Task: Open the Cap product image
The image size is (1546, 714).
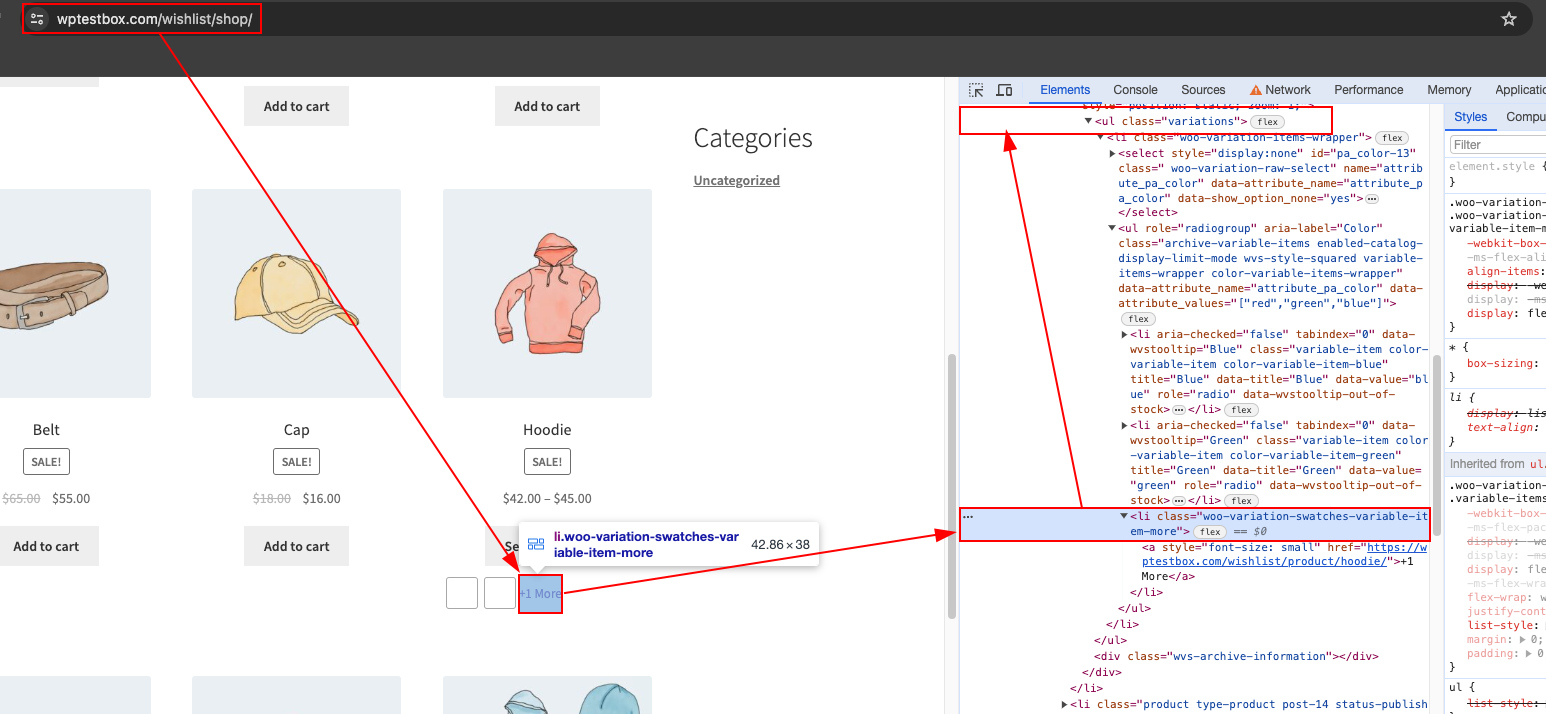Action: pos(296,293)
